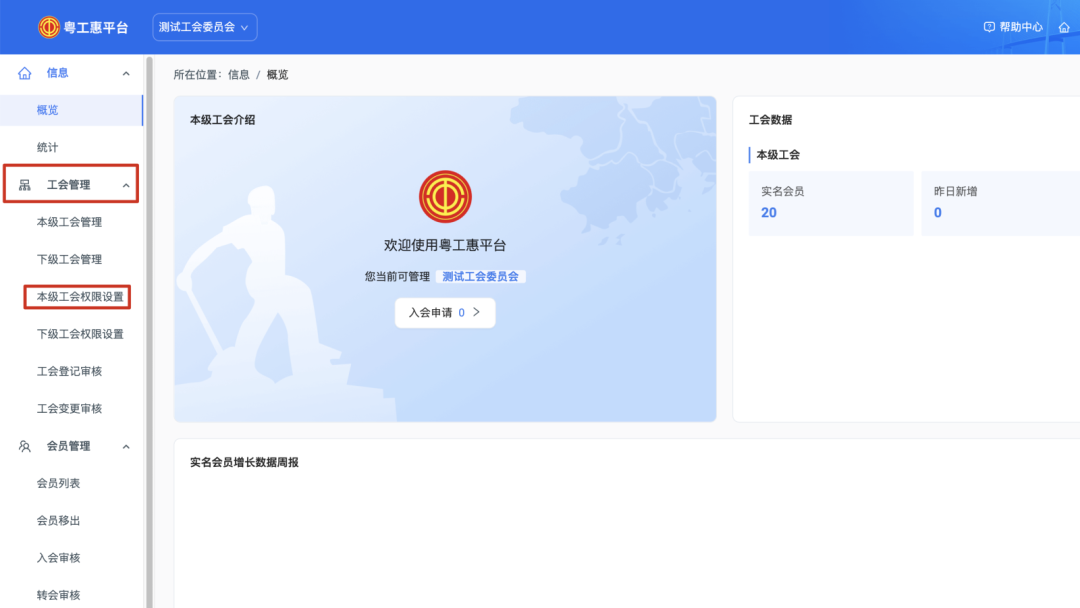Click the sidebar vertical scrollbar

pos(149,331)
